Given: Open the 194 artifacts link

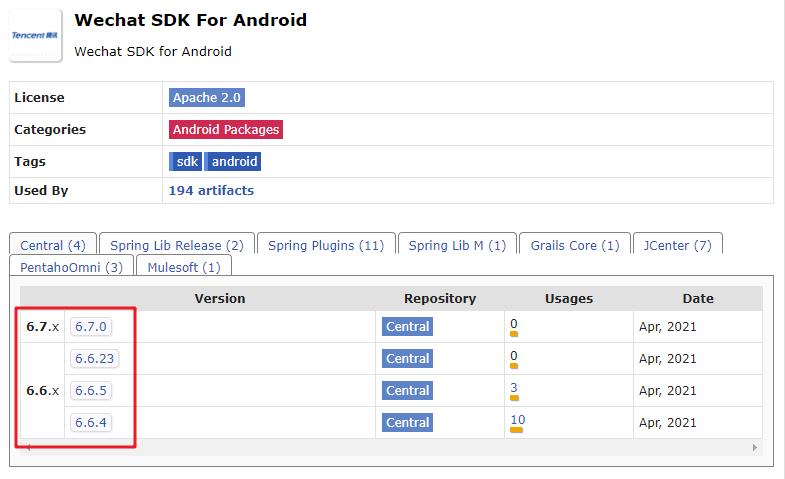Looking at the screenshot, I should click(x=211, y=191).
